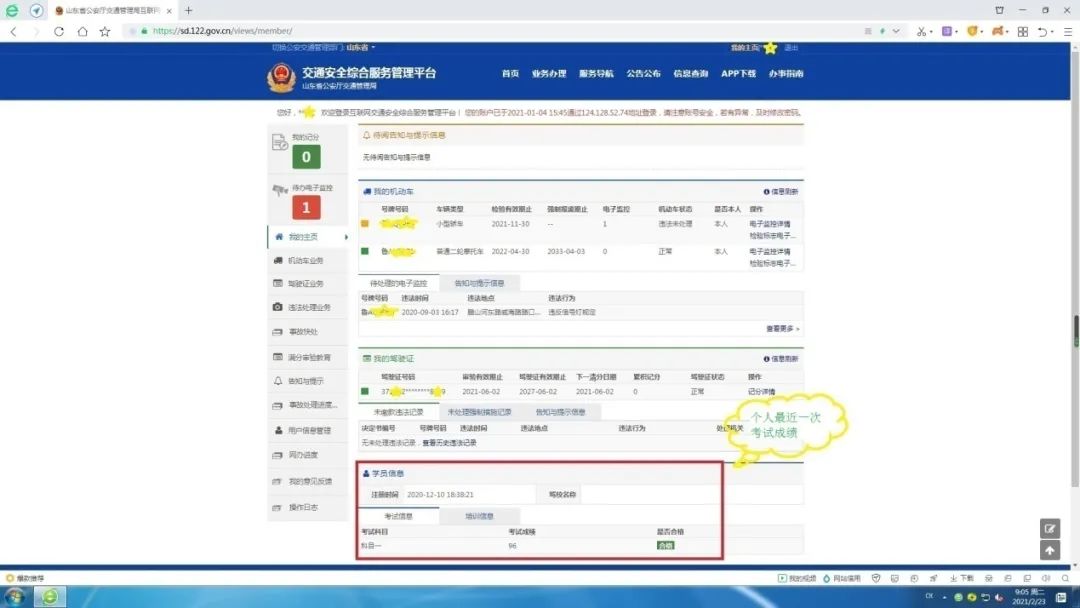Click 信息刷新 in 我的机动车 section
The width and height of the screenshot is (1080, 608).
(x=780, y=191)
